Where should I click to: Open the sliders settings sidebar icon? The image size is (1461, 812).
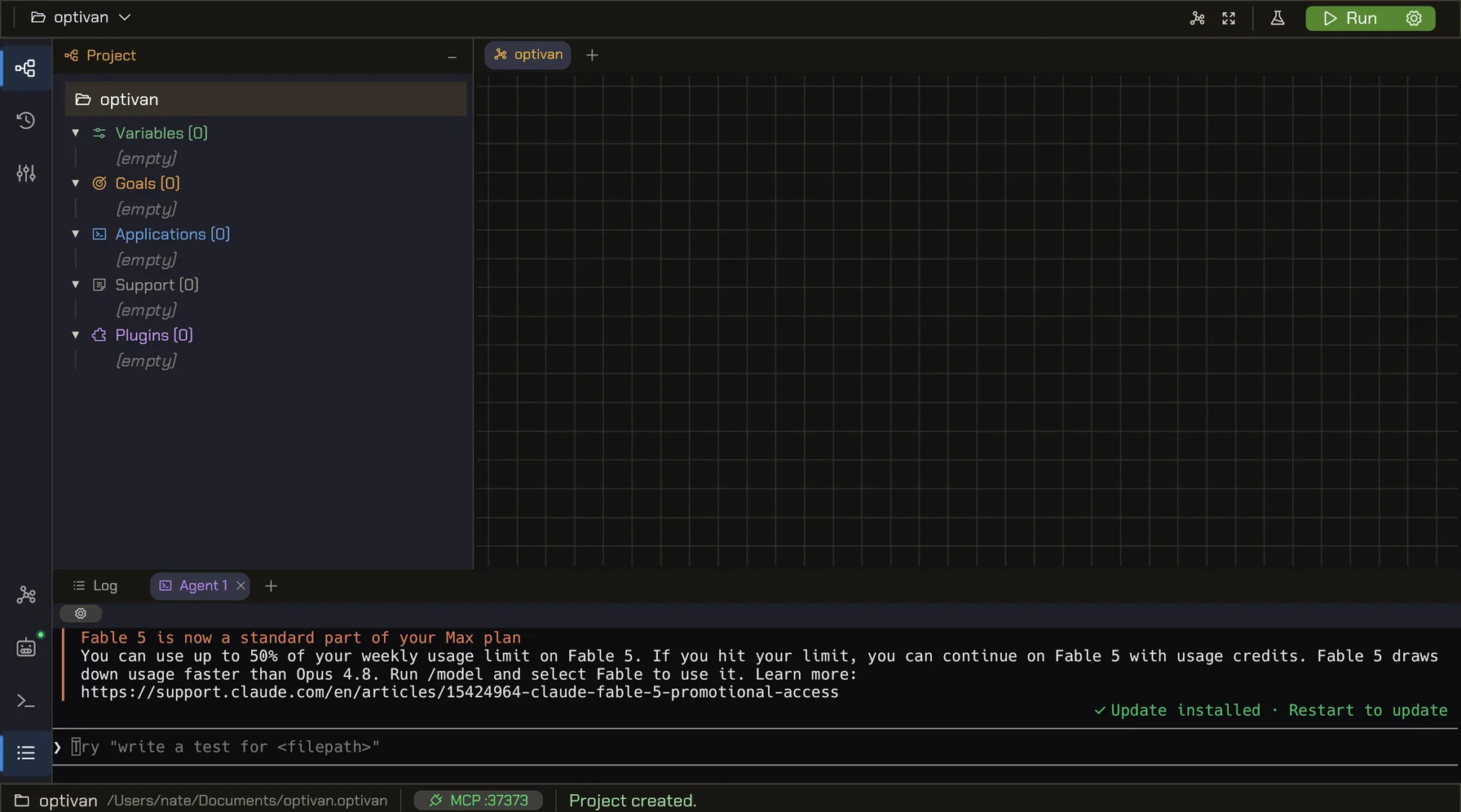[x=25, y=173]
